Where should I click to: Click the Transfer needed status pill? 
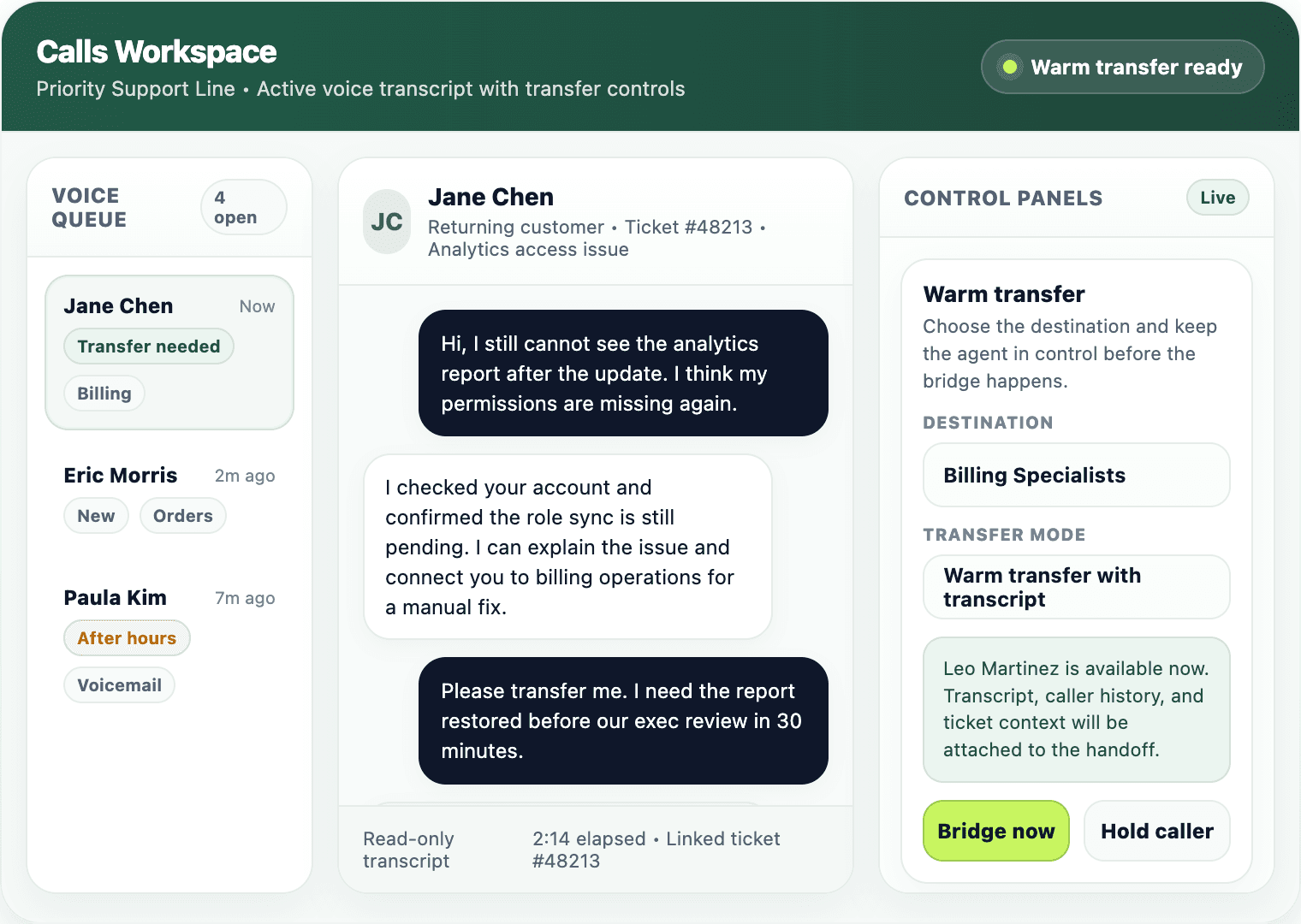(x=148, y=346)
